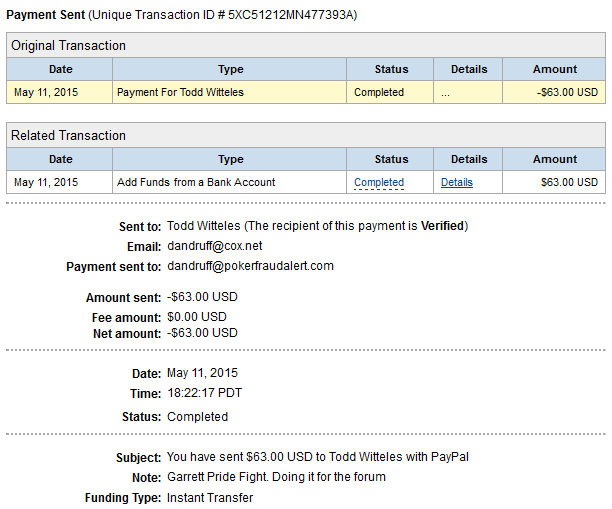Click the dandruff@pokerfraudalert.com address
The width and height of the screenshot is (612, 509).
point(250,266)
